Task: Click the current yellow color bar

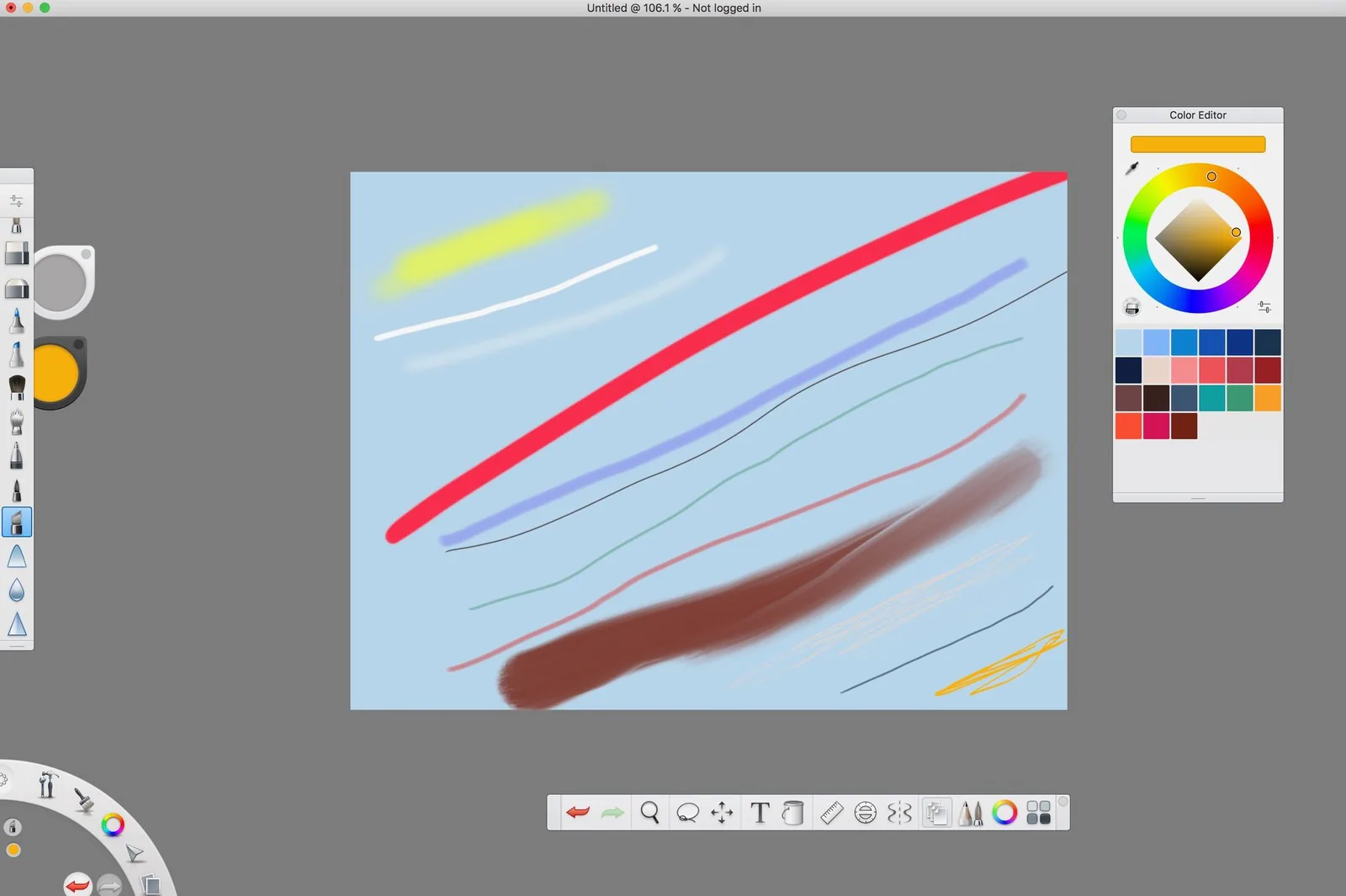Action: tap(1198, 145)
